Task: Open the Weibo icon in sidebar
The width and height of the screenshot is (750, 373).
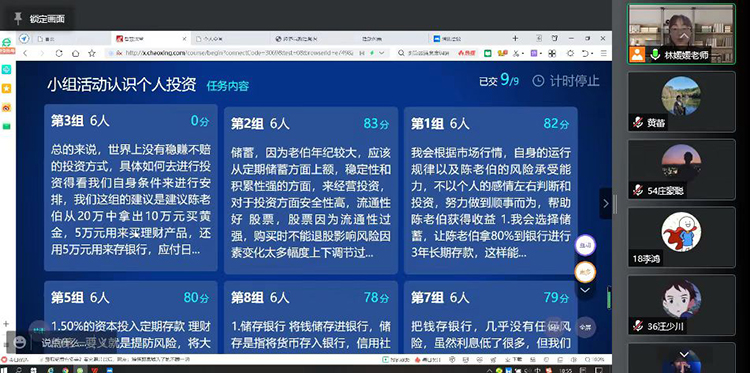Action: point(7,108)
